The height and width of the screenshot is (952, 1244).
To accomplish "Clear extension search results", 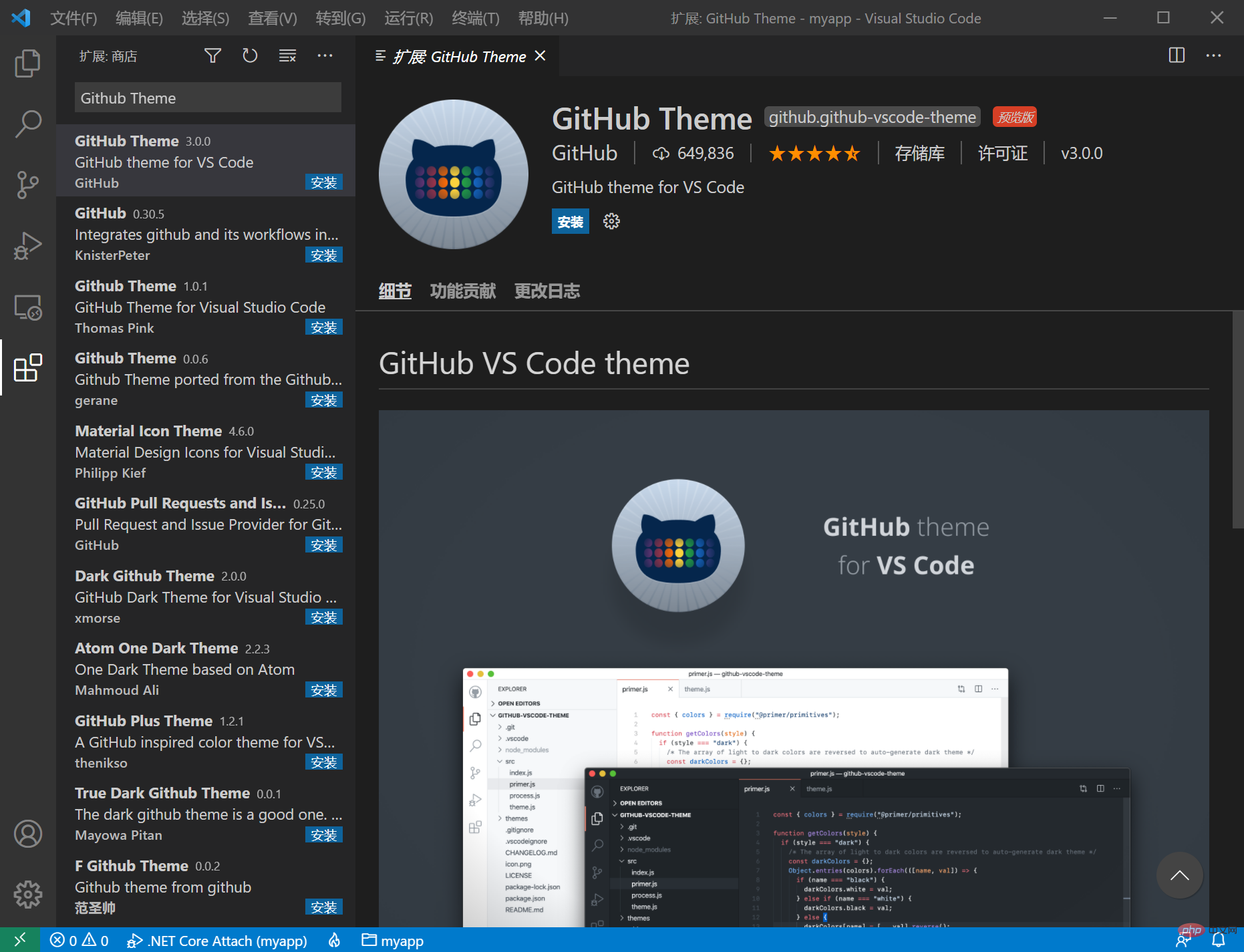I will point(287,56).
